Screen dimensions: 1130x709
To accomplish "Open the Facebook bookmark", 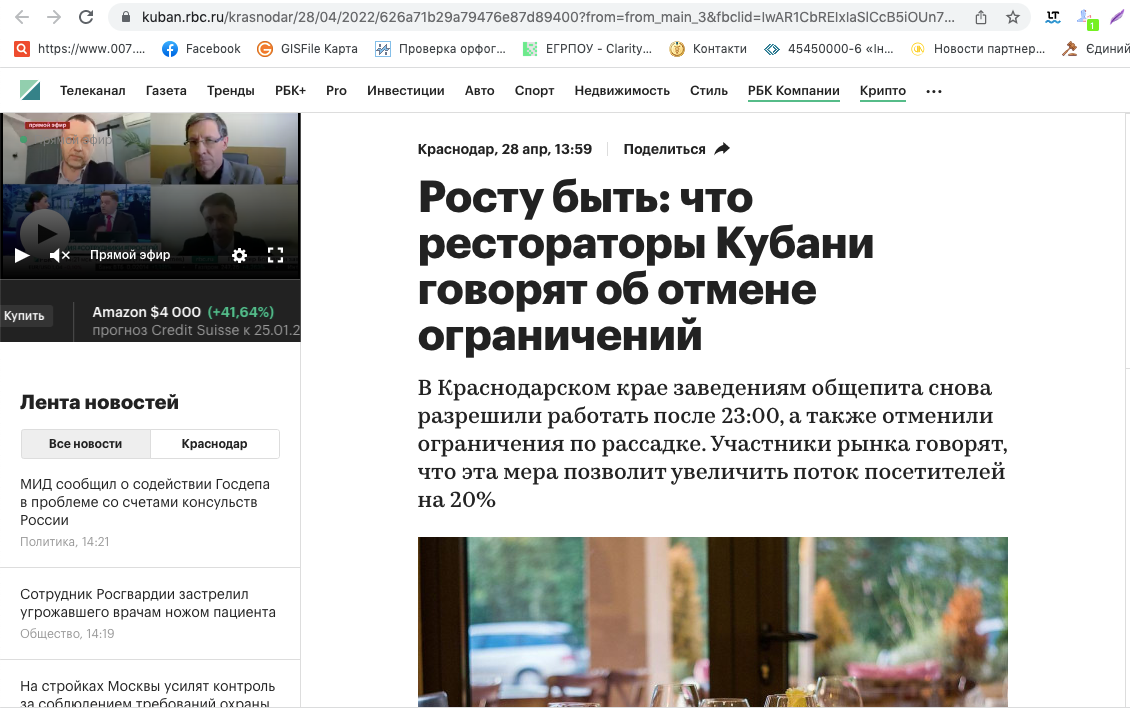I will tap(201, 48).
